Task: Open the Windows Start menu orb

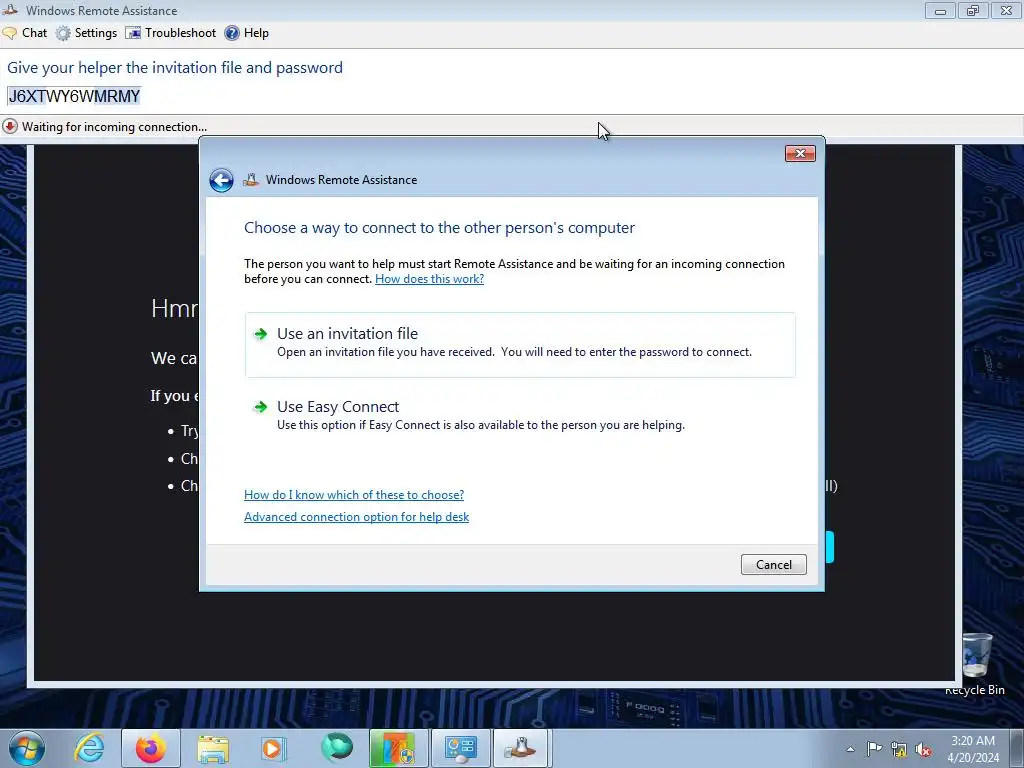Action: tap(27, 748)
